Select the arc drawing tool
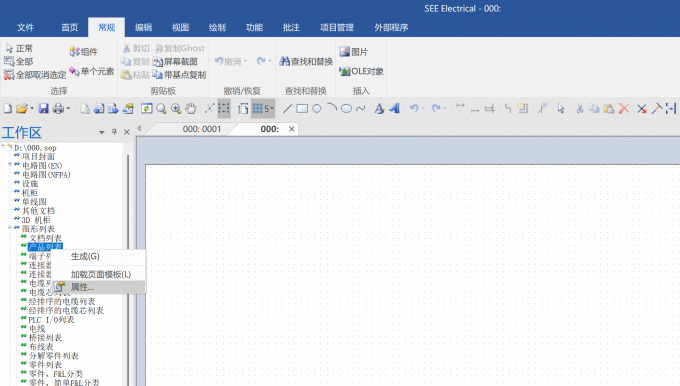Image resolution: width=680 pixels, height=386 pixels. pos(332,108)
